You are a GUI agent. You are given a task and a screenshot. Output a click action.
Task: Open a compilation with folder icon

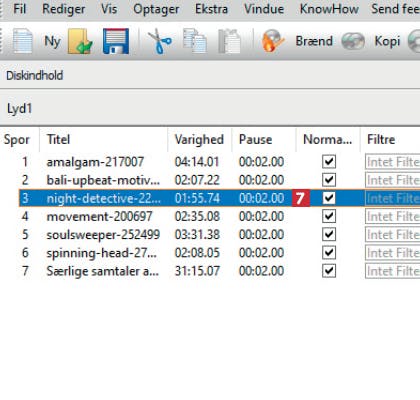(80, 41)
